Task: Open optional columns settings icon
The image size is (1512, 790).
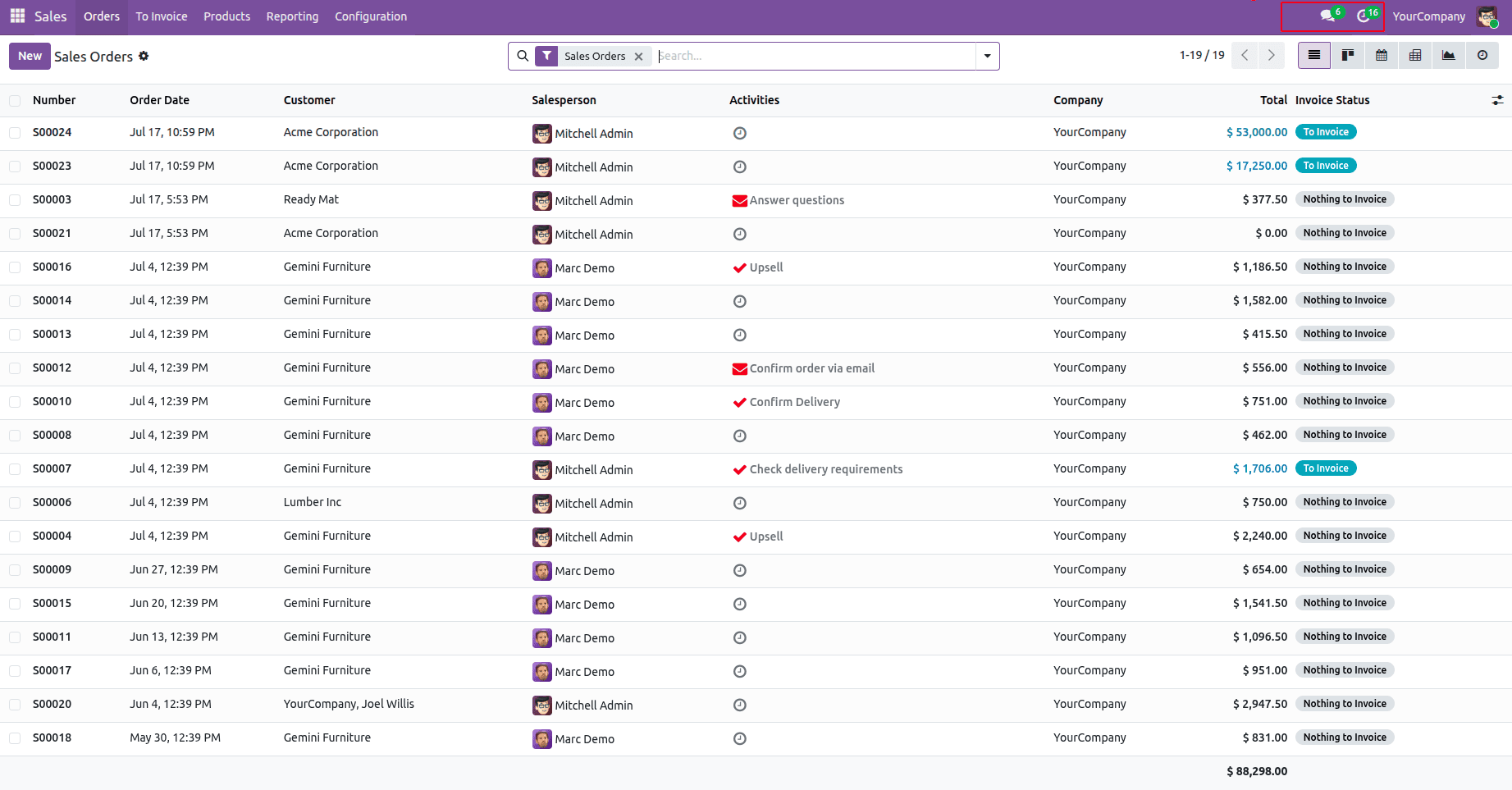Action: pyautogui.click(x=1497, y=100)
